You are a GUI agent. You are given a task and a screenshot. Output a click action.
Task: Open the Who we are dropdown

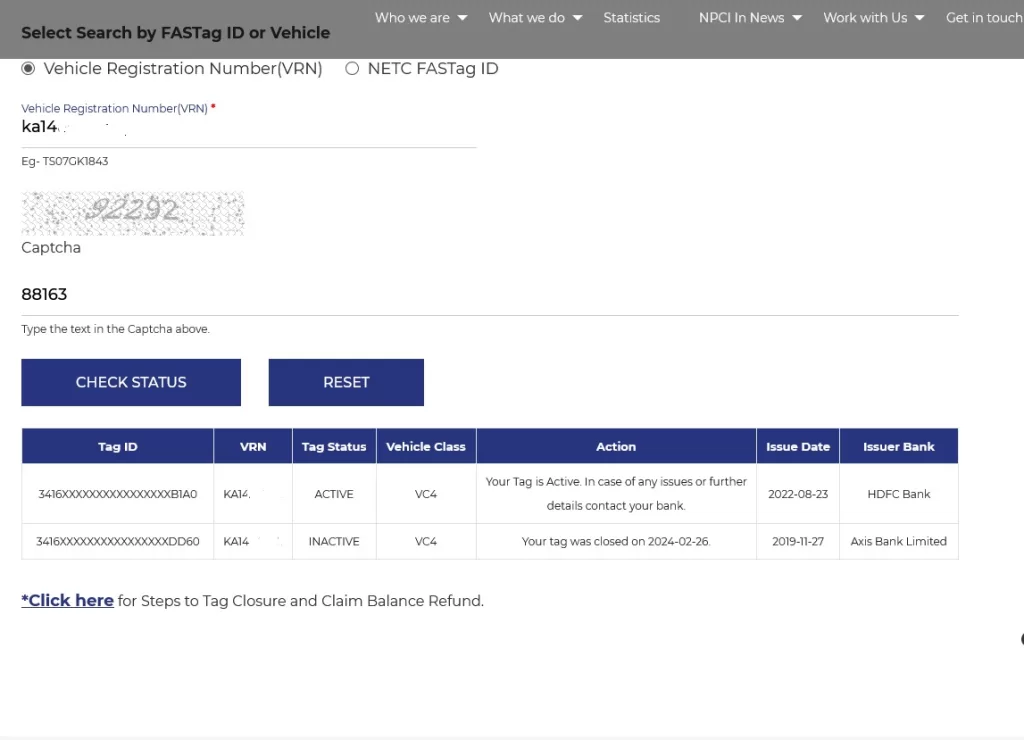[x=413, y=17]
